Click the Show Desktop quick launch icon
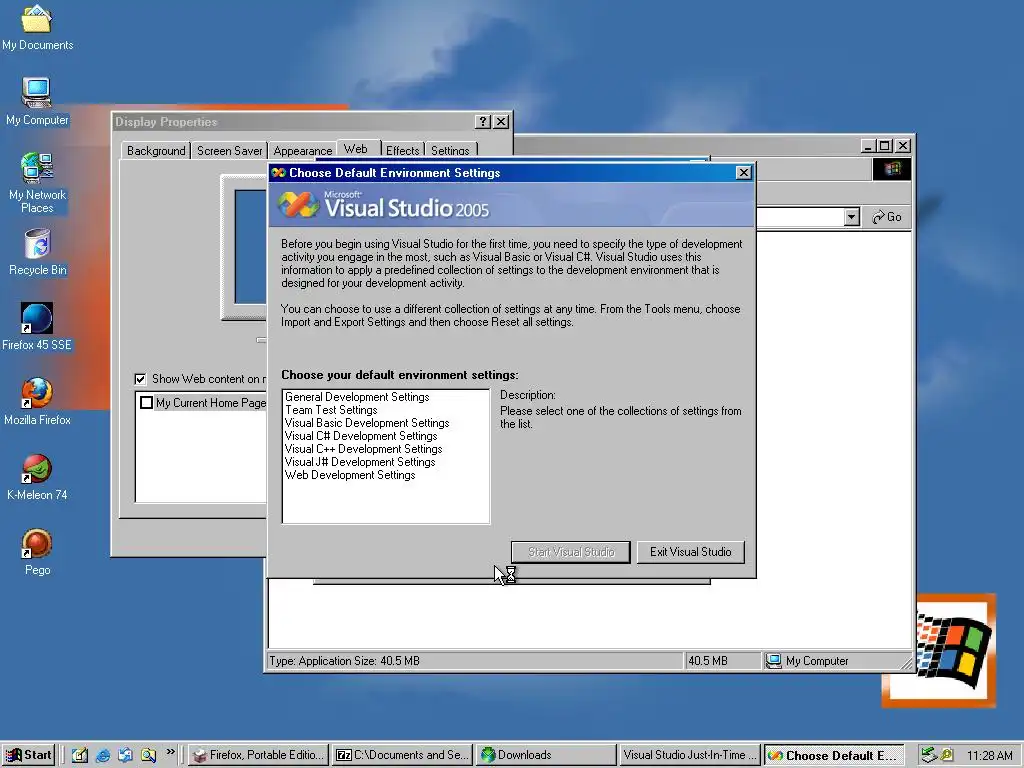 coord(80,755)
